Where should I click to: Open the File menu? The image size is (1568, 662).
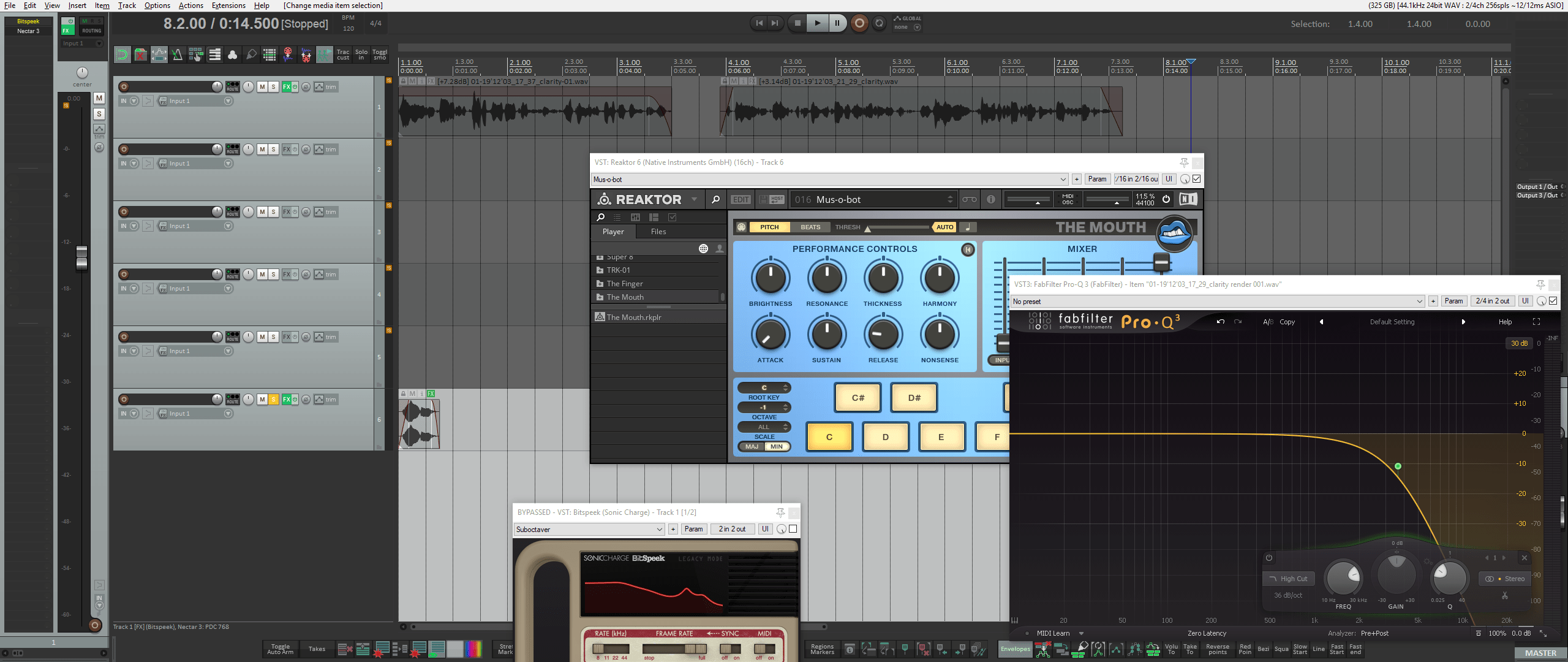tap(10, 6)
